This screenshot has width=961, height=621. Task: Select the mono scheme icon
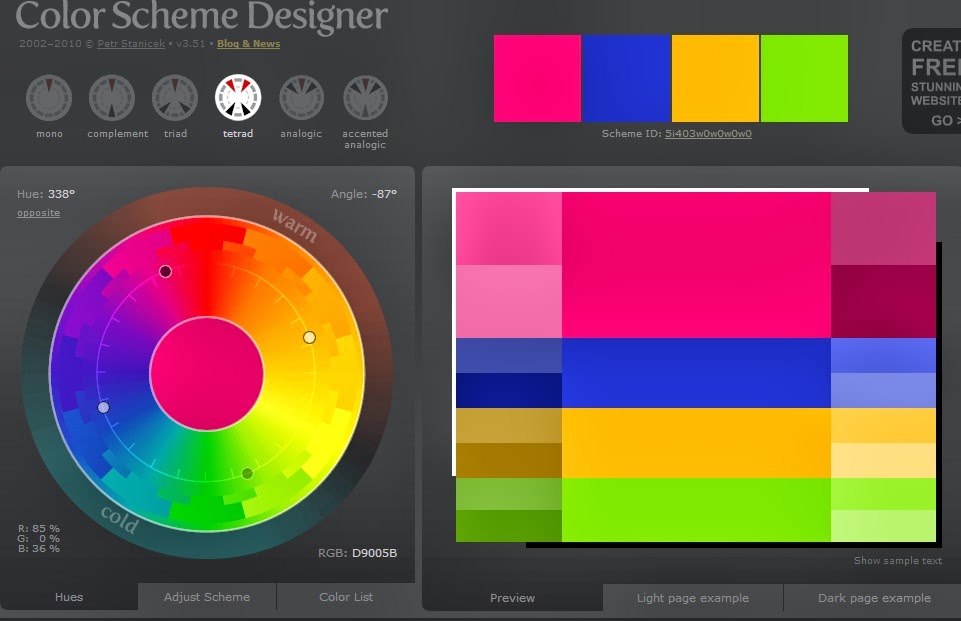[48, 97]
